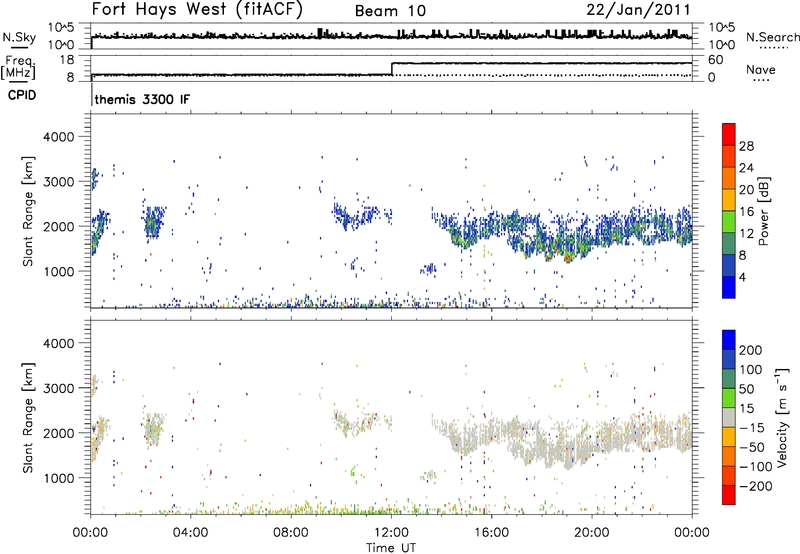Click the "04:00" time axis label
800x554 pixels.
coord(191,532)
